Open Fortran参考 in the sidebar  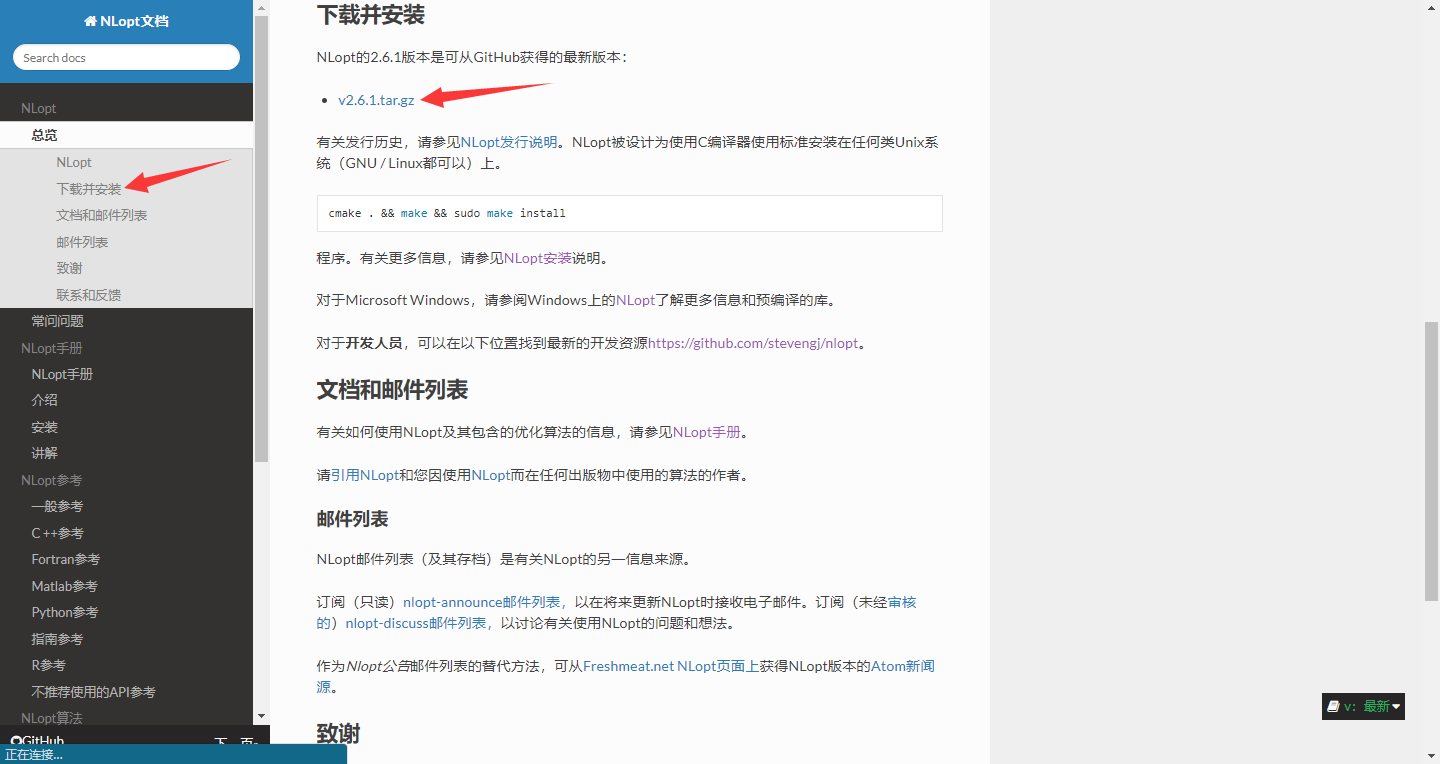pos(66,559)
